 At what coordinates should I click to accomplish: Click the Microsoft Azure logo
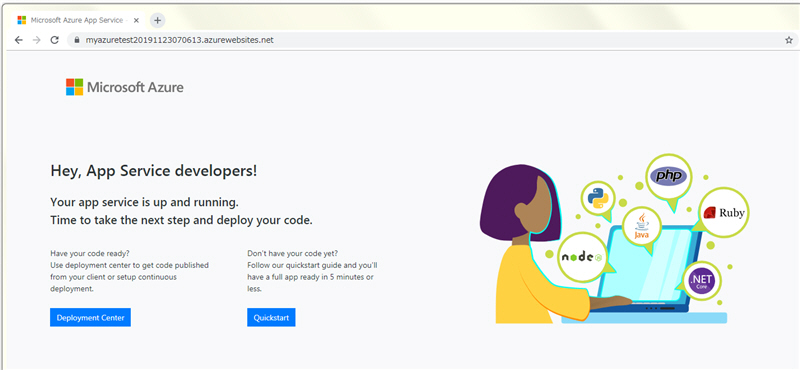(124, 87)
